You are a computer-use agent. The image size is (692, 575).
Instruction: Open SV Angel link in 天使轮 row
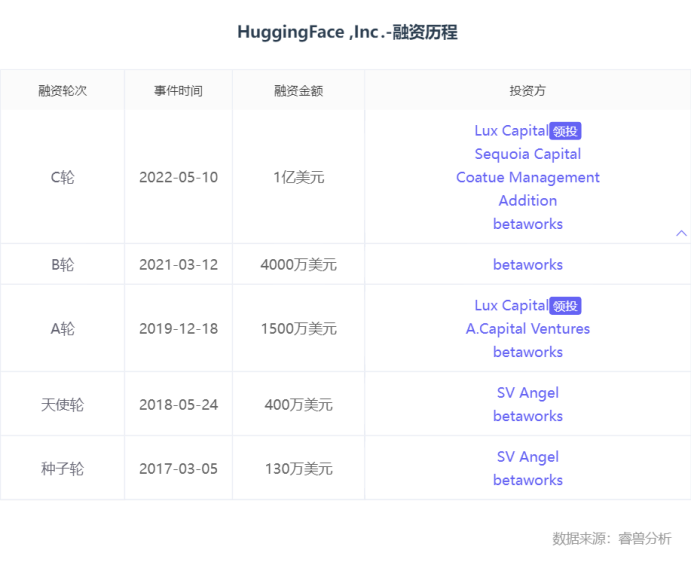[x=528, y=393]
